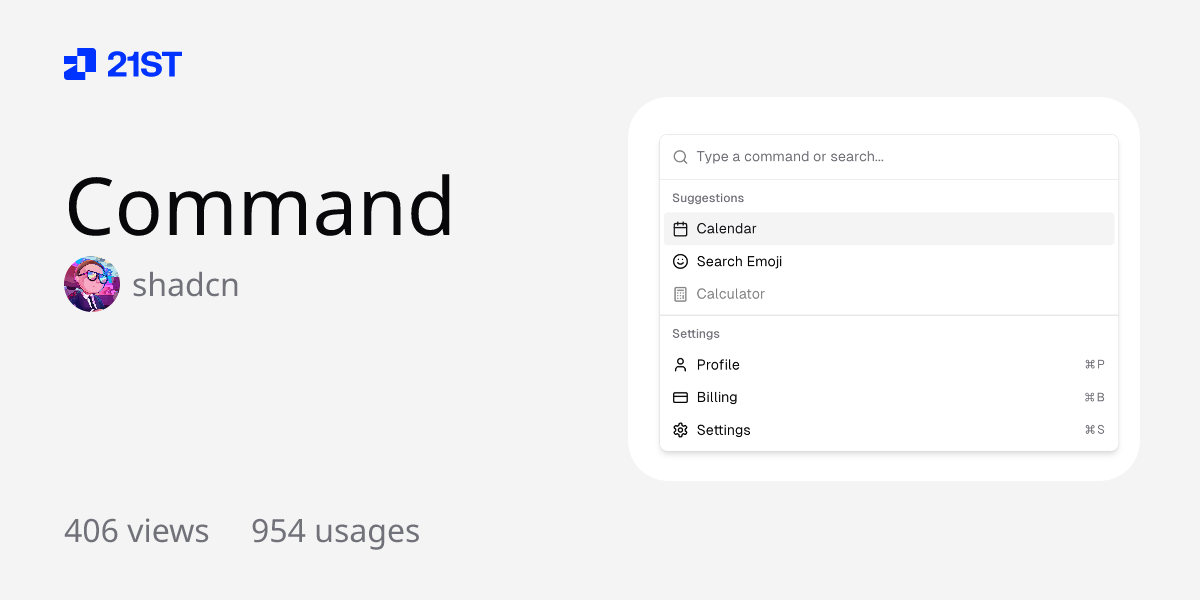Image resolution: width=1200 pixels, height=600 pixels.
Task: Open the Settings command entry
Action: coord(723,430)
